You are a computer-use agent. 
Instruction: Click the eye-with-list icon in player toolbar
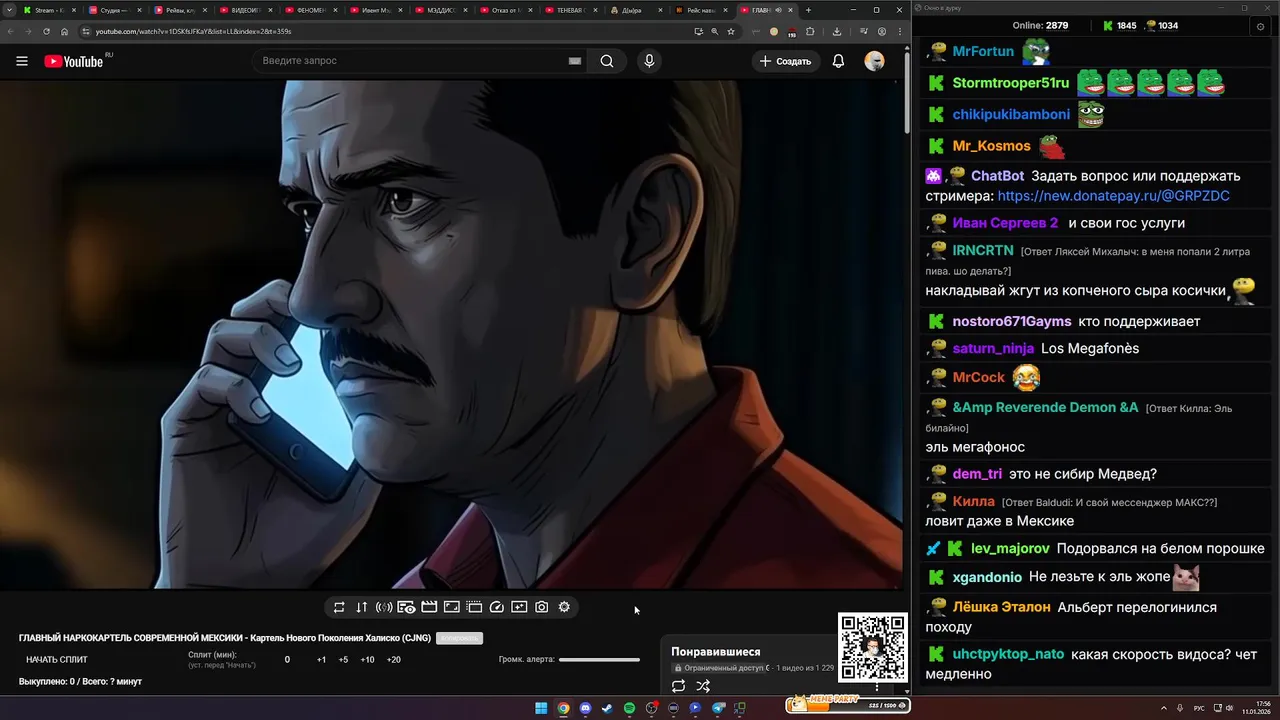(406, 607)
